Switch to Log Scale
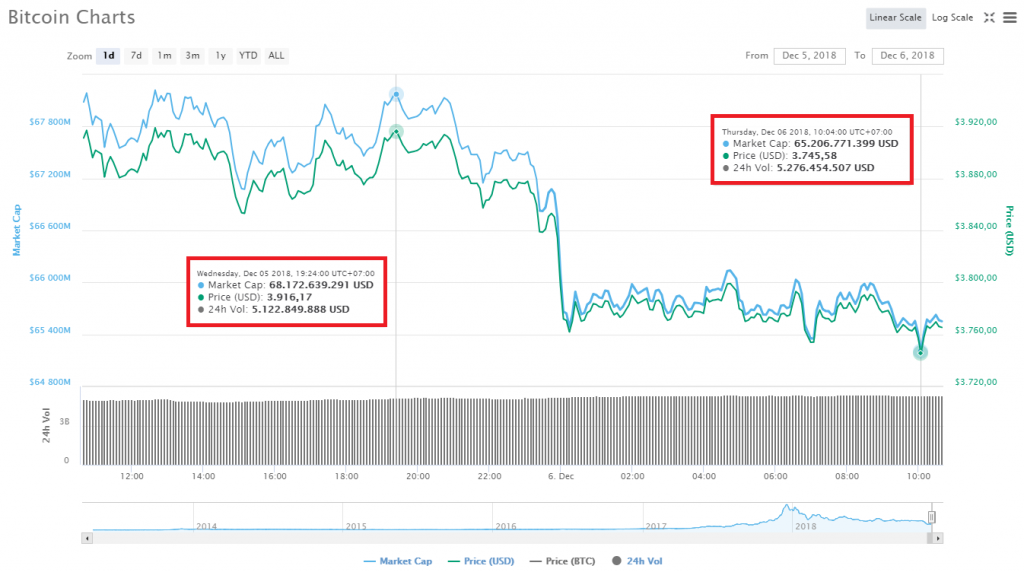 (952, 18)
